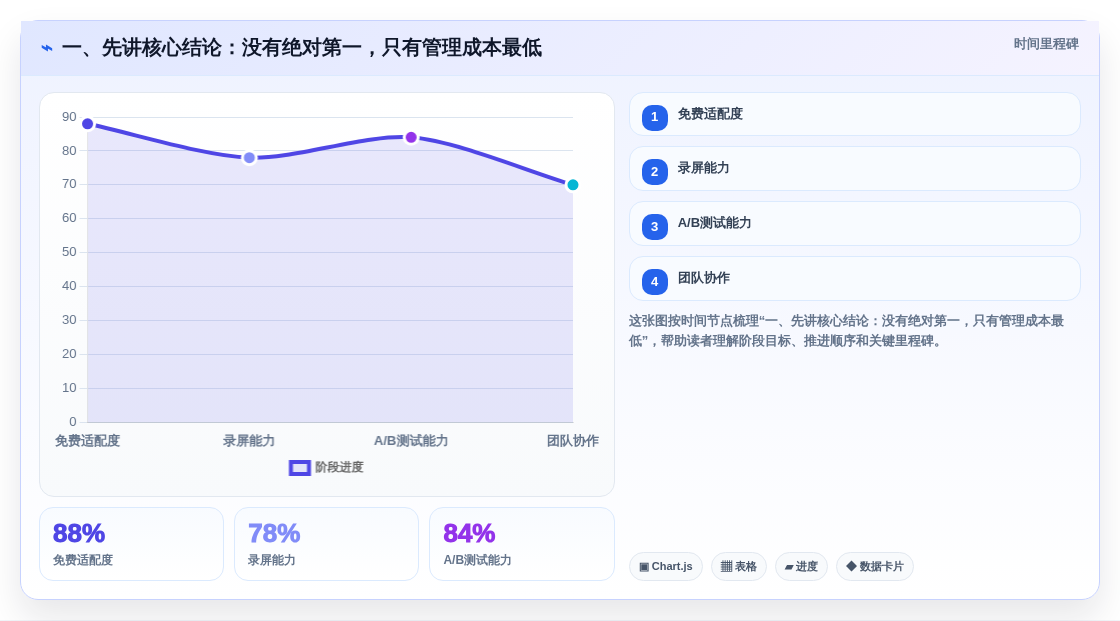Screen dimensions: 1120x621
Task: Click the y-axis value 50
Action: pos(69,252)
